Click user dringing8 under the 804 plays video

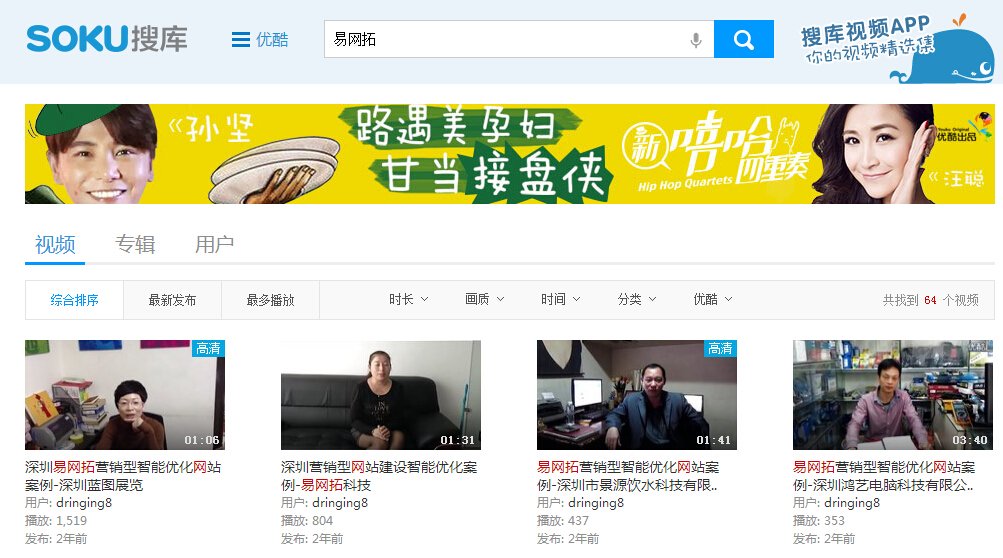tap(340, 503)
